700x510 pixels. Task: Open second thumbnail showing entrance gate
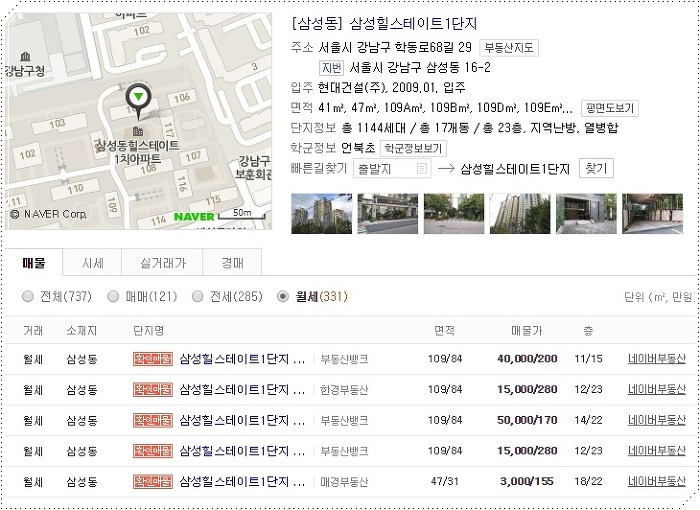tap(388, 213)
